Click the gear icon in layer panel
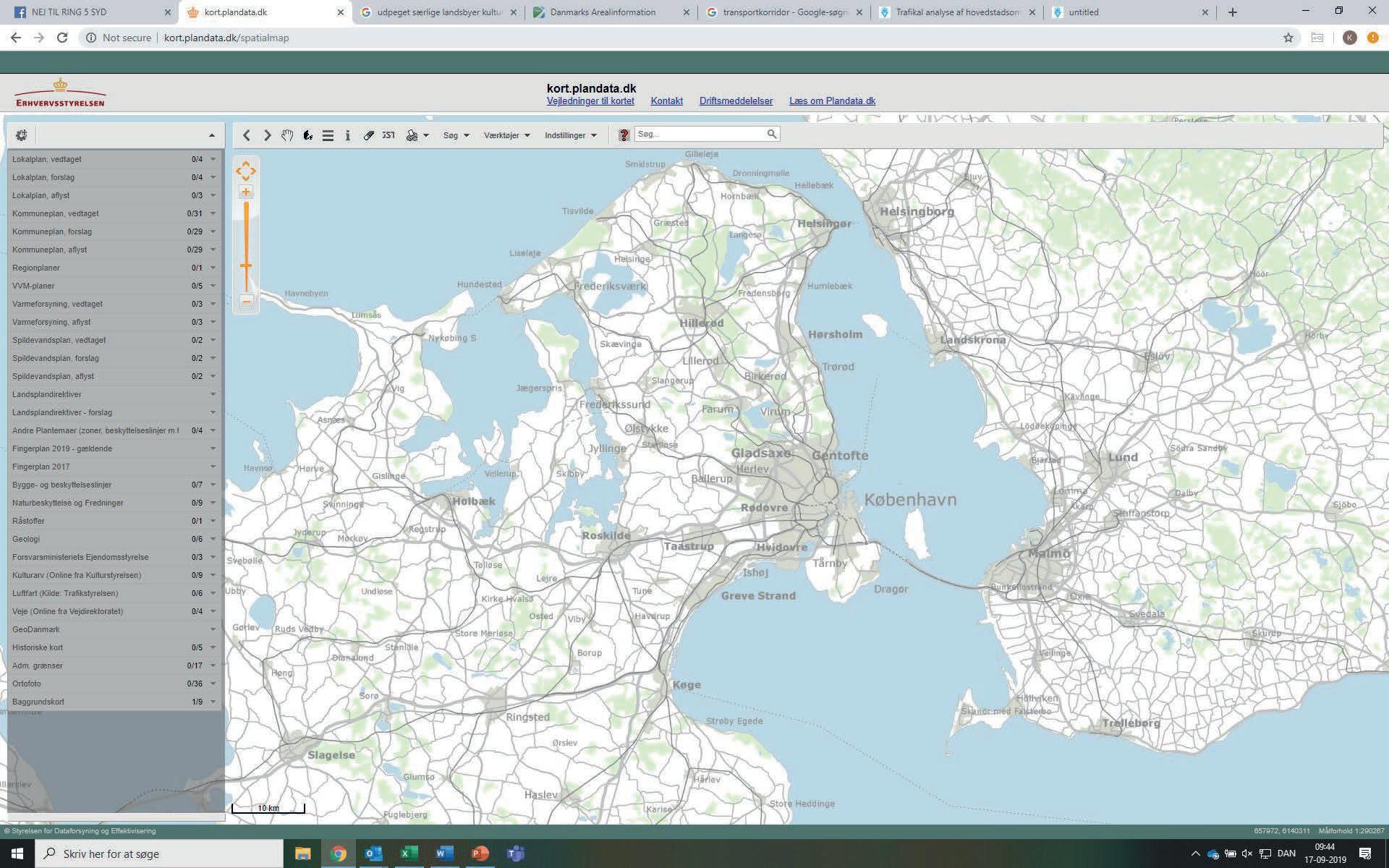 point(21,135)
